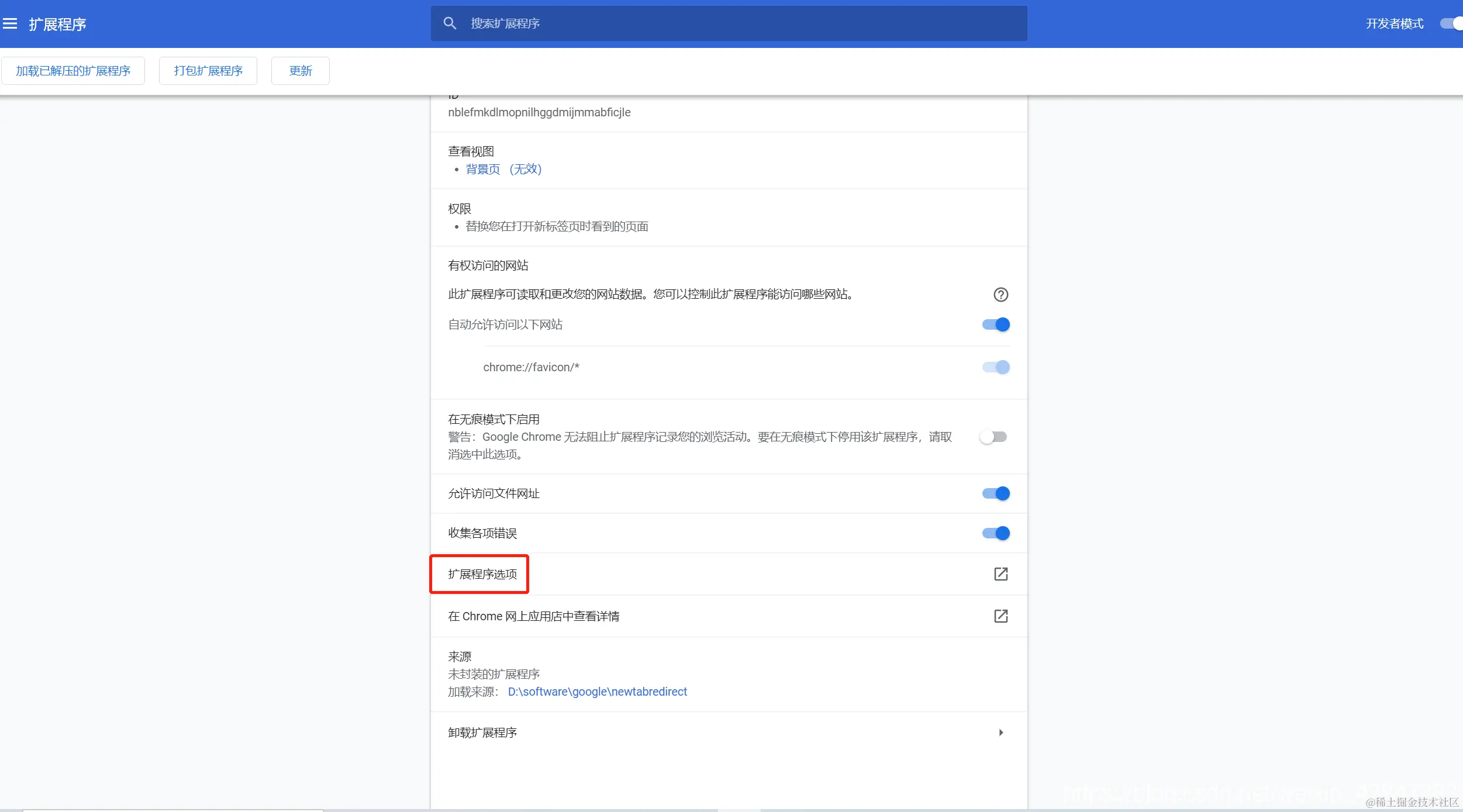Image resolution: width=1463 pixels, height=812 pixels.
Task: Toggle chrome://favicon/* access switch
Action: 996,367
